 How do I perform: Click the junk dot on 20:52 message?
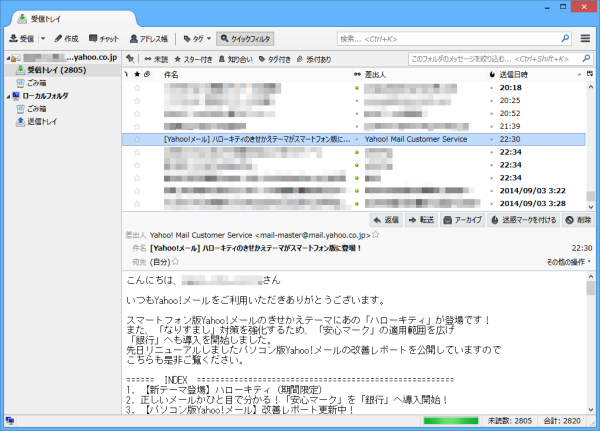[x=491, y=114]
